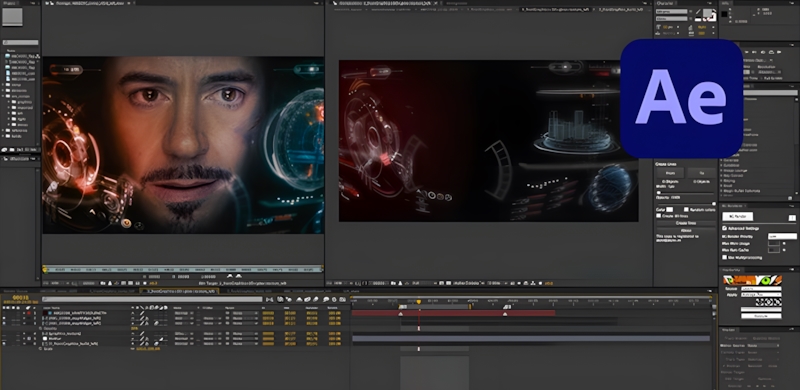The height and width of the screenshot is (390, 800).
Task: Open the Active Camera view dropdown
Action: pos(468,283)
